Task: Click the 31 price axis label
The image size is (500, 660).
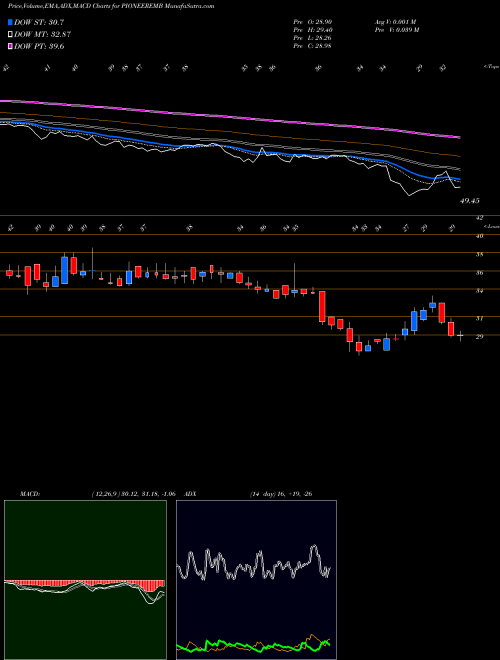Action: pyautogui.click(x=479, y=319)
